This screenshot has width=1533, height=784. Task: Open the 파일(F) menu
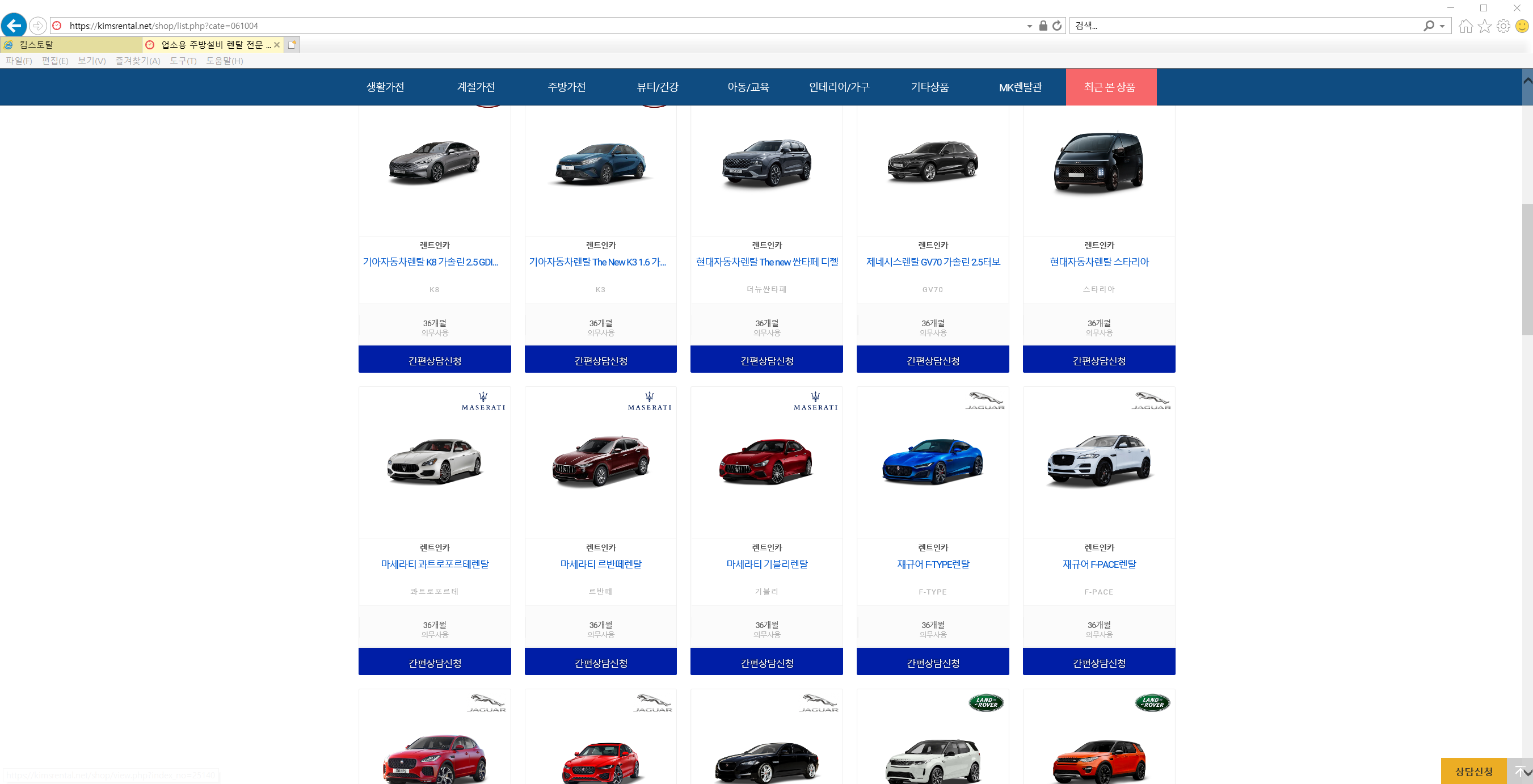[x=19, y=61]
